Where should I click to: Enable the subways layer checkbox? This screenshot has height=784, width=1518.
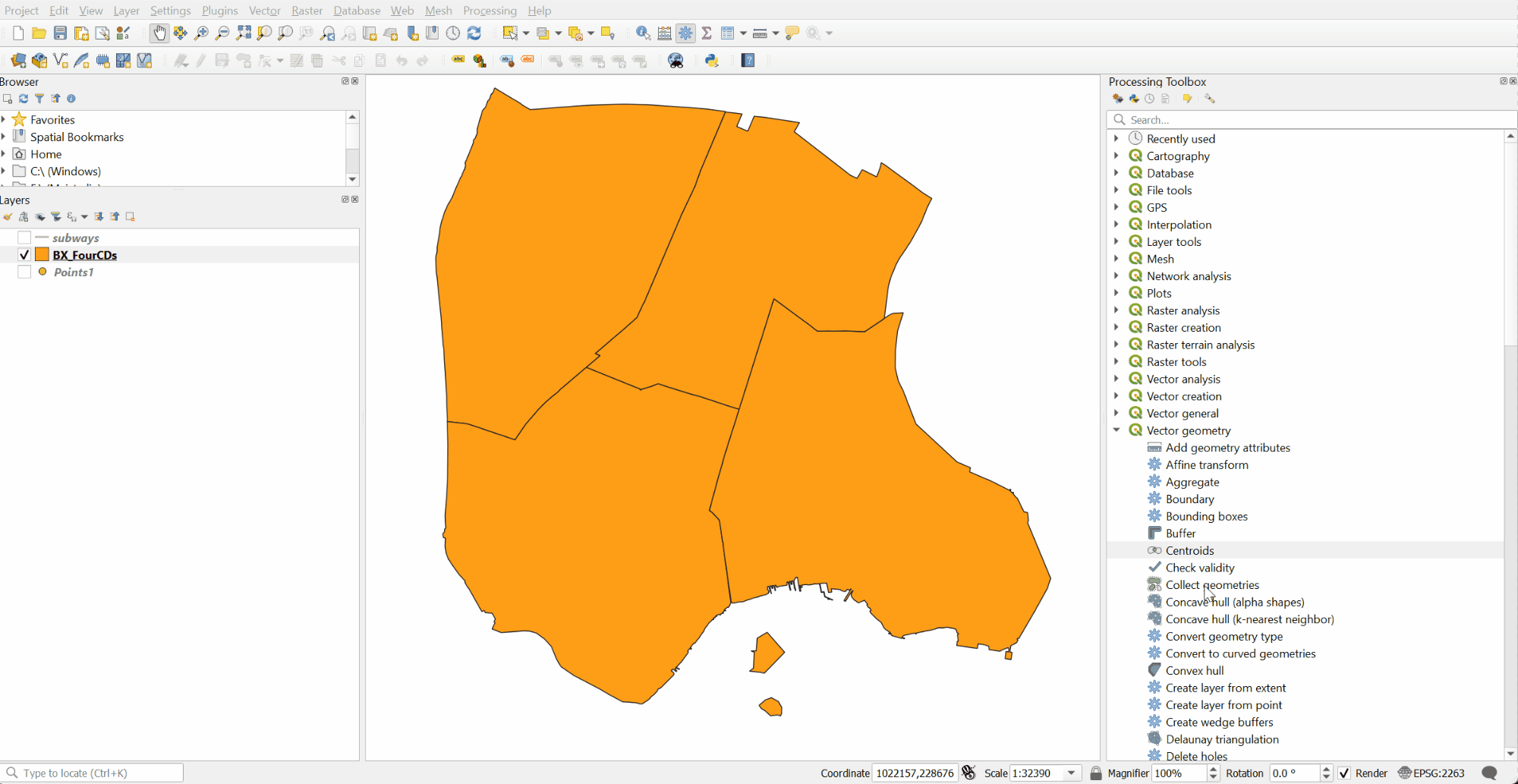[24, 238]
